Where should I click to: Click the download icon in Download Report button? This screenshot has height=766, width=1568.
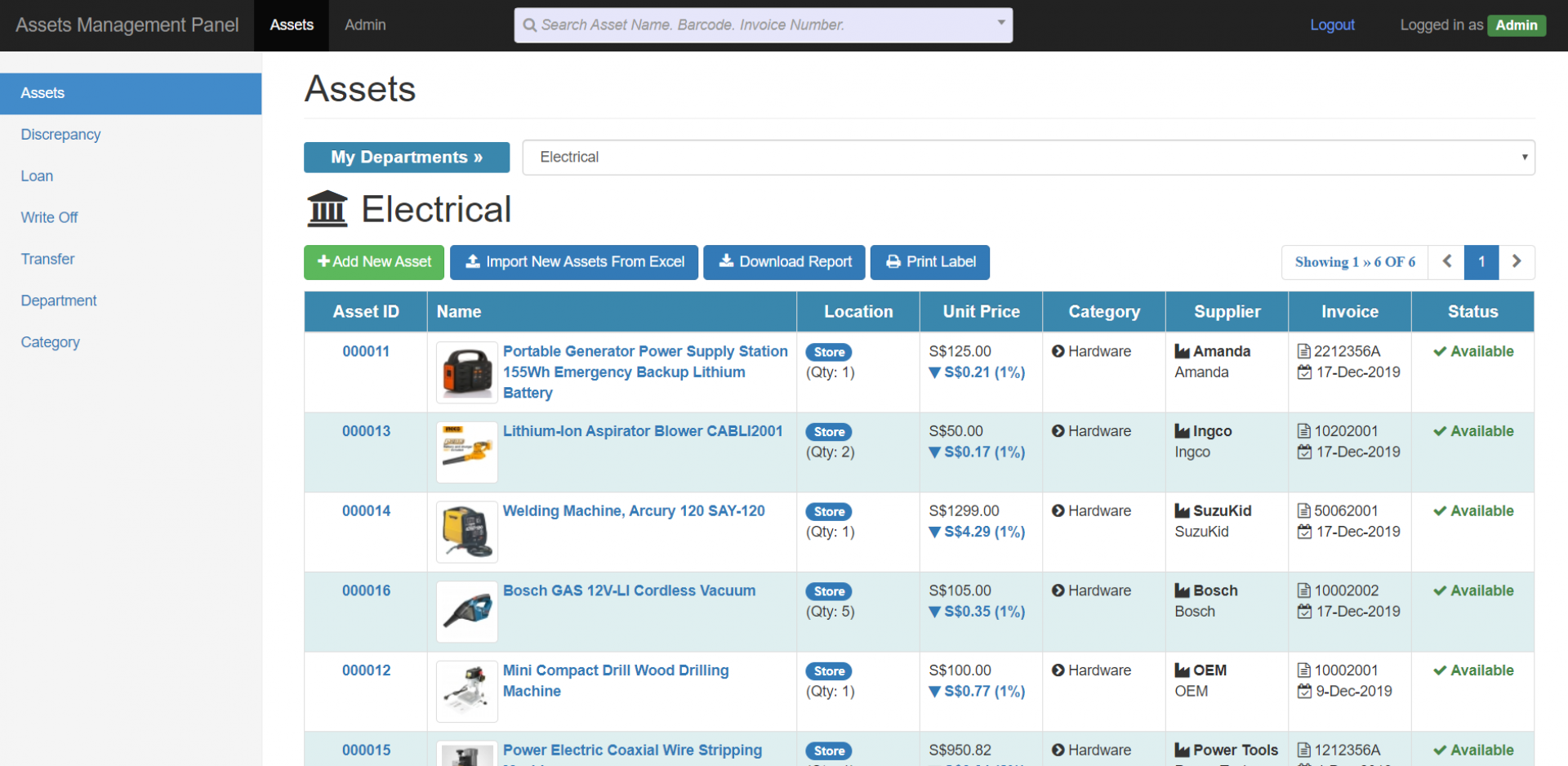point(726,261)
